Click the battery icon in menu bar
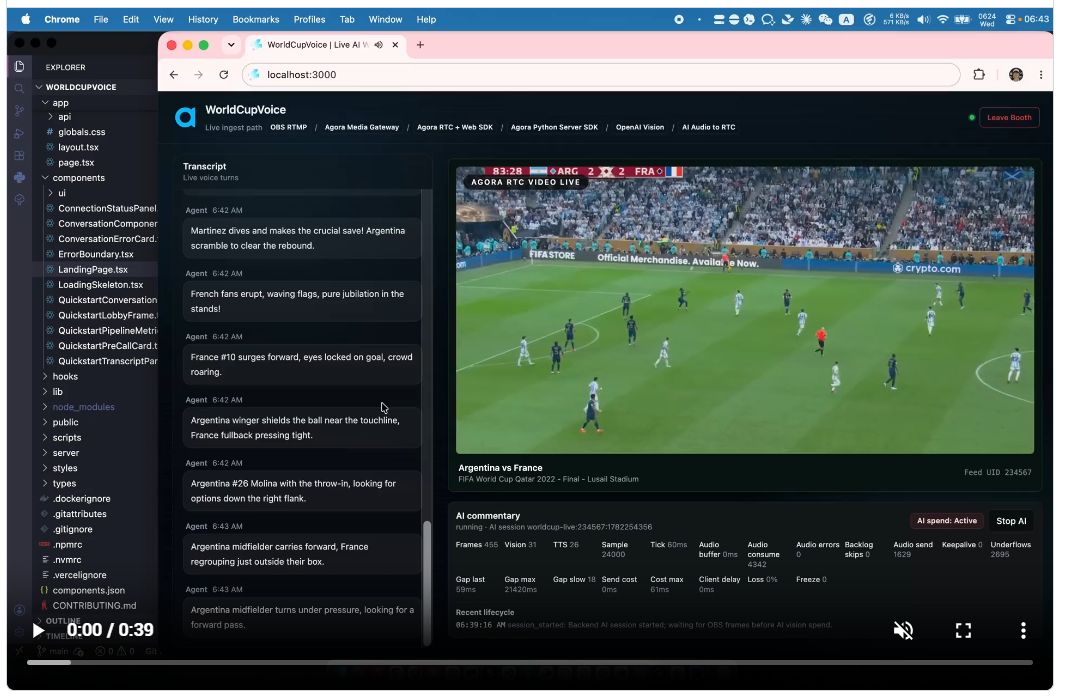 pos(962,19)
